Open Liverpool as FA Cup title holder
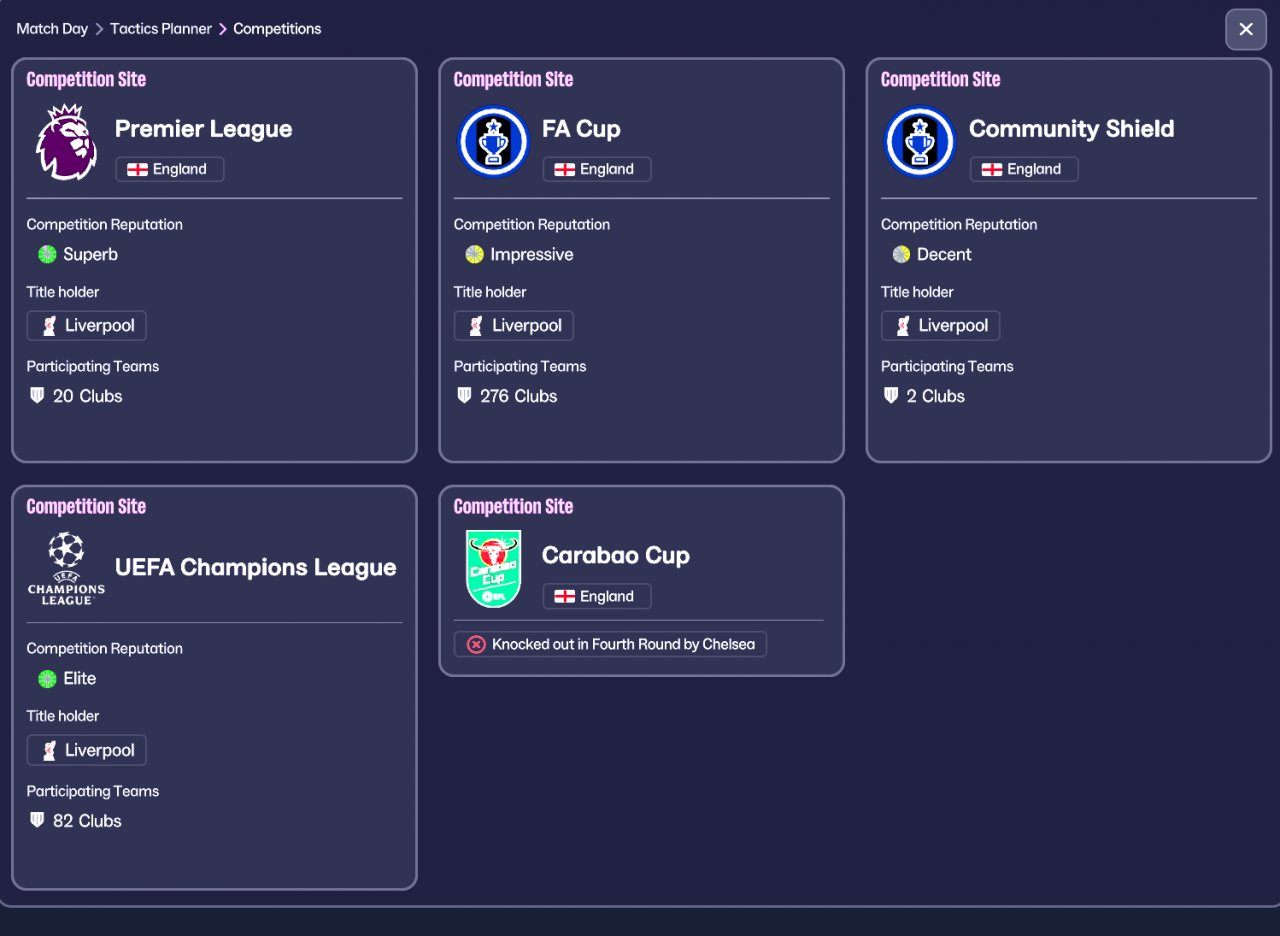This screenshot has width=1280, height=936. point(514,326)
